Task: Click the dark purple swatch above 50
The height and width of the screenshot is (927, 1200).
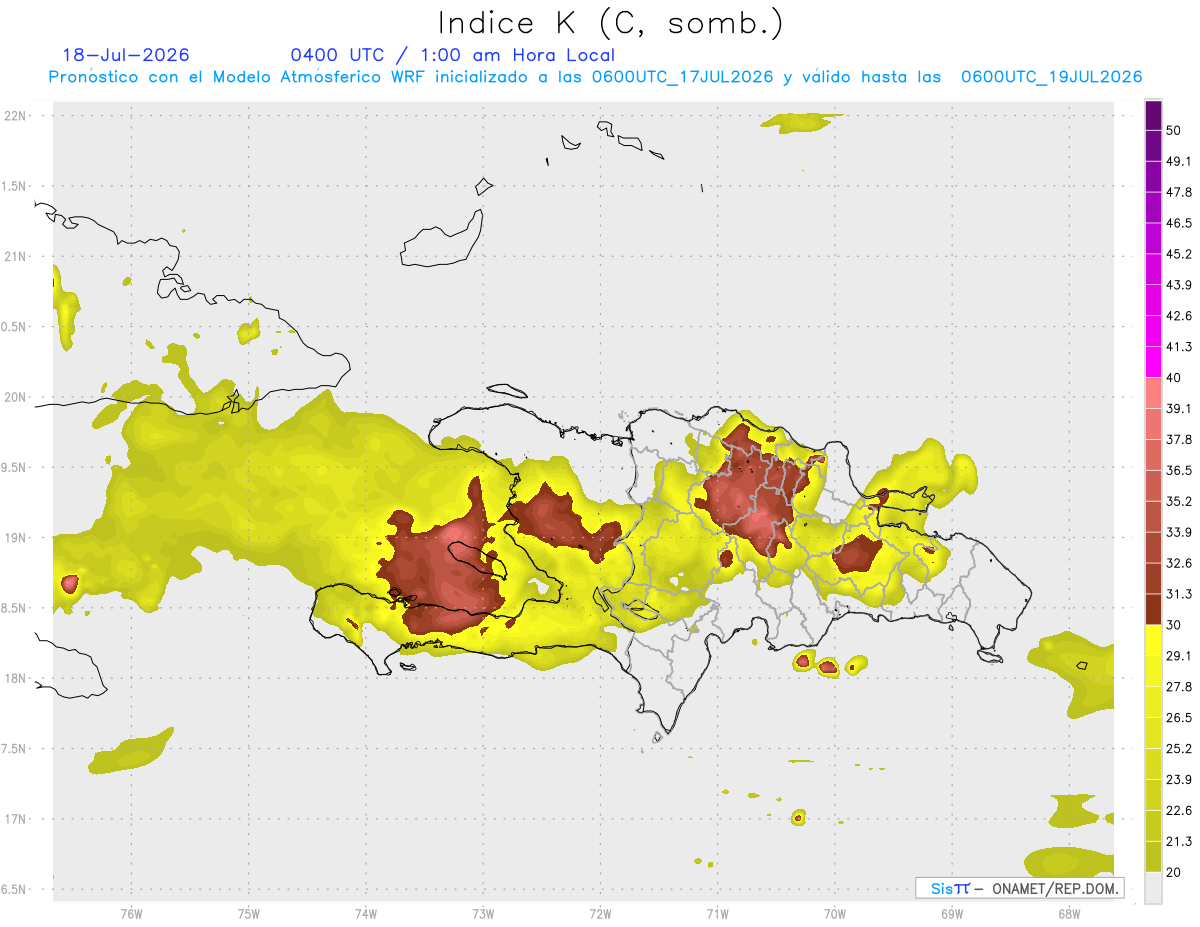Action: [x=1154, y=115]
